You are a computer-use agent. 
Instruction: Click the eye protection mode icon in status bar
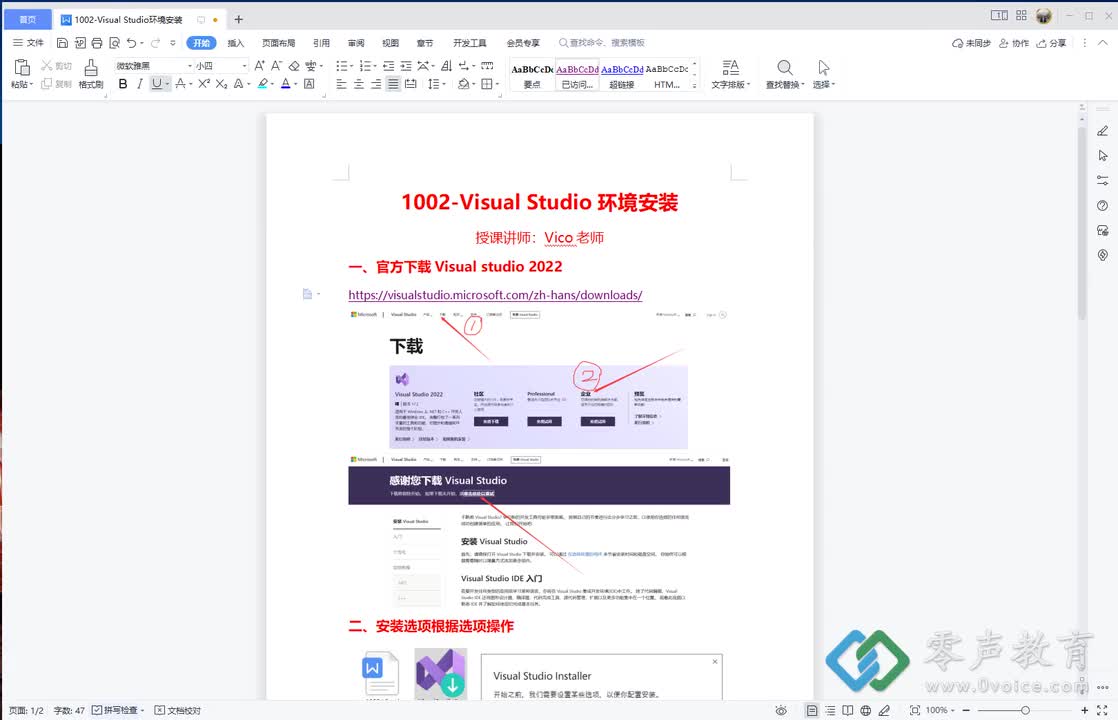point(781,710)
